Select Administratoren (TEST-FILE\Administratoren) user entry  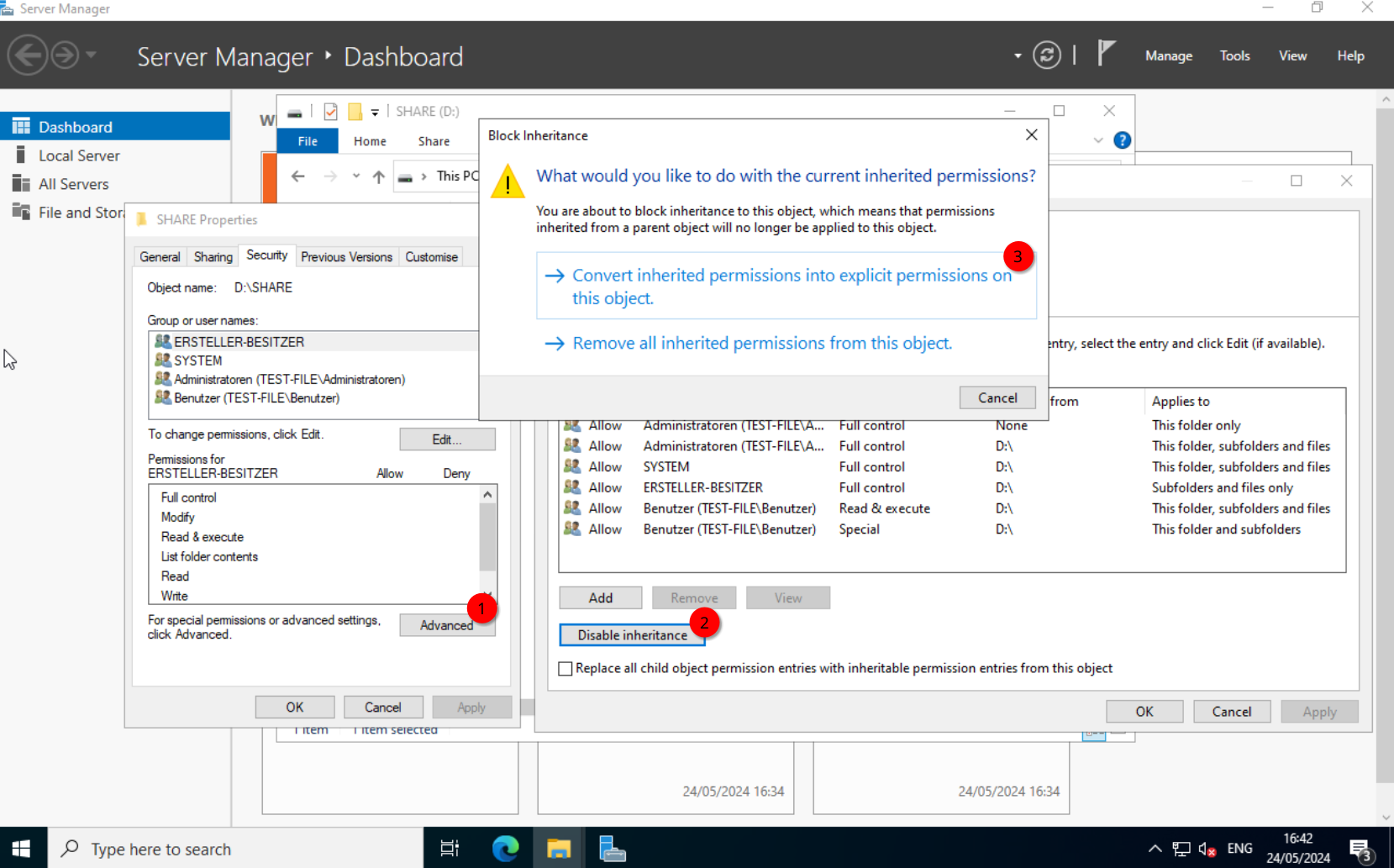click(313, 379)
